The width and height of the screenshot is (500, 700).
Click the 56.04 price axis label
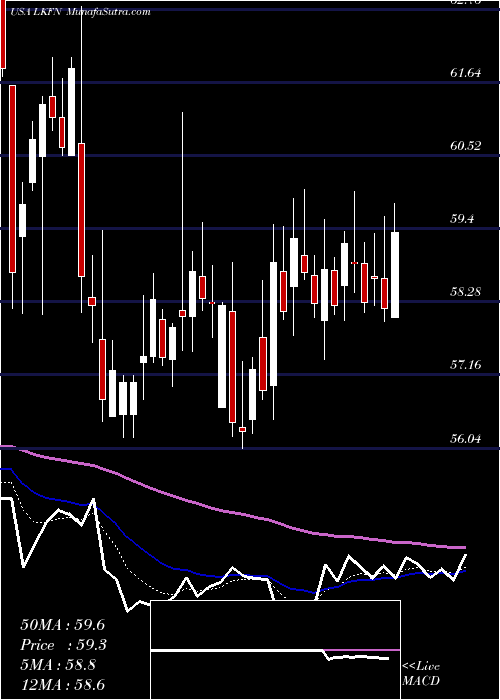click(x=466, y=438)
